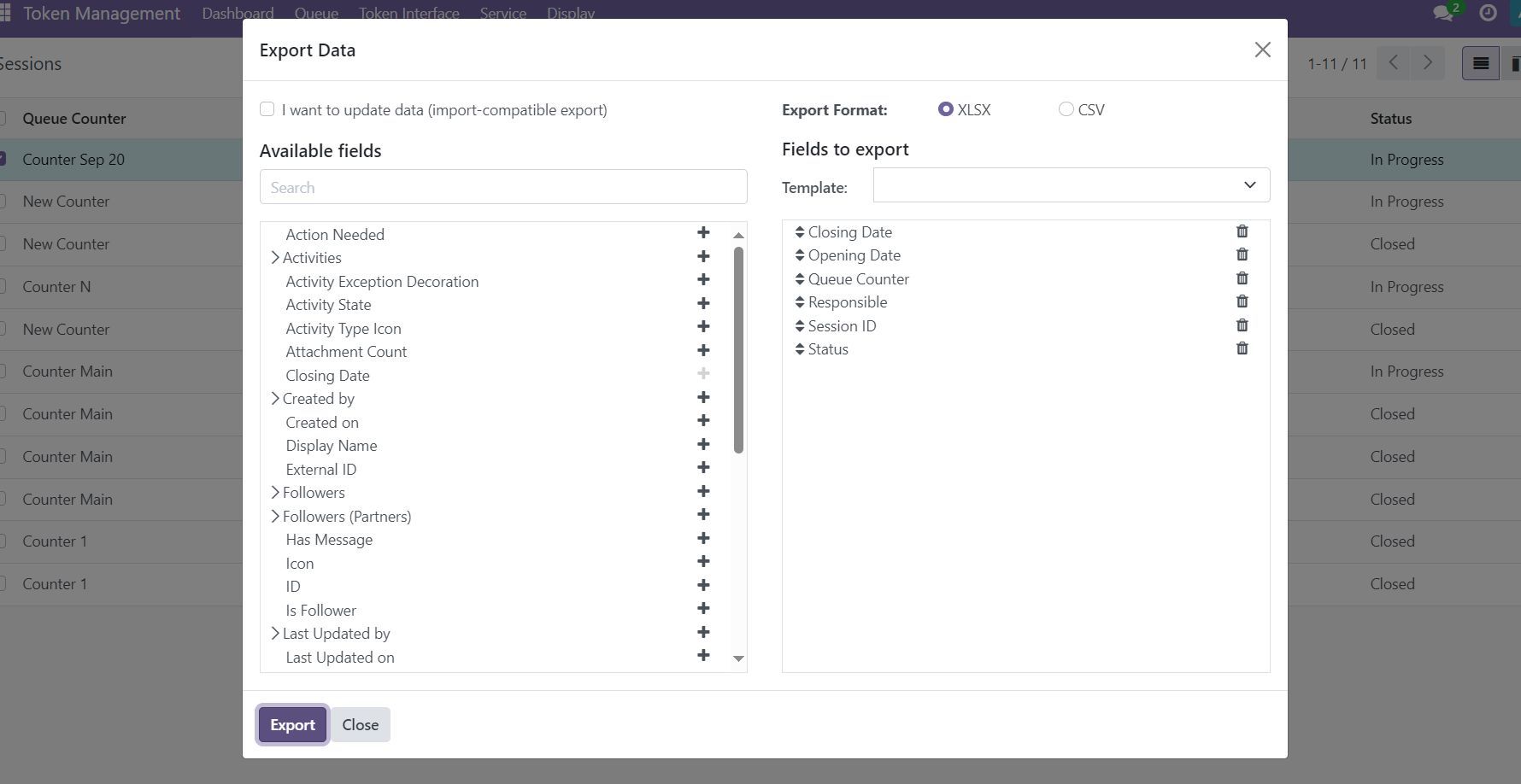Select the CSV export format
Viewport: 1521px width, 784px height.
[1066, 109]
